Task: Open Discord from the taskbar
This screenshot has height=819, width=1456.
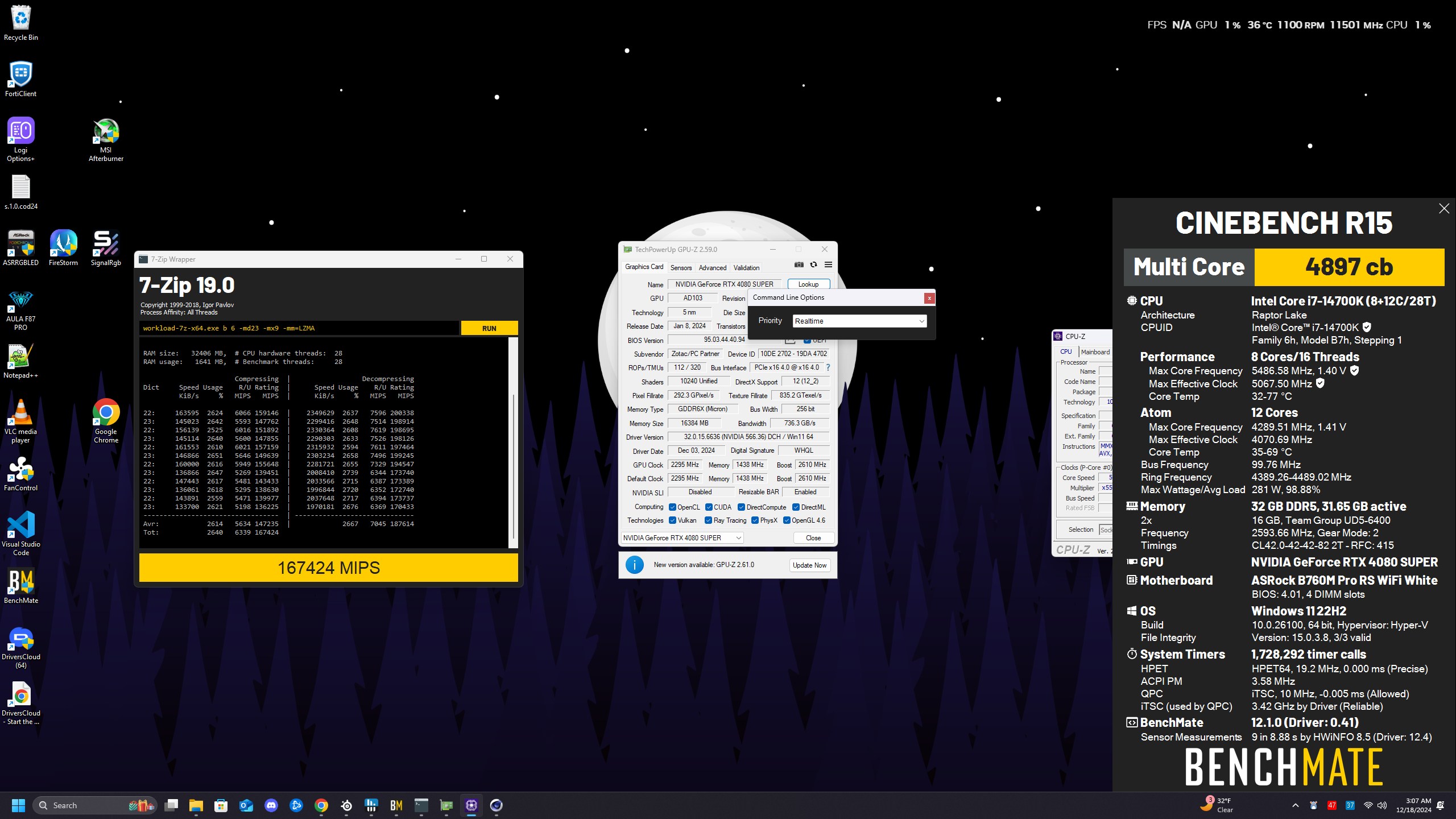Action: click(271, 805)
